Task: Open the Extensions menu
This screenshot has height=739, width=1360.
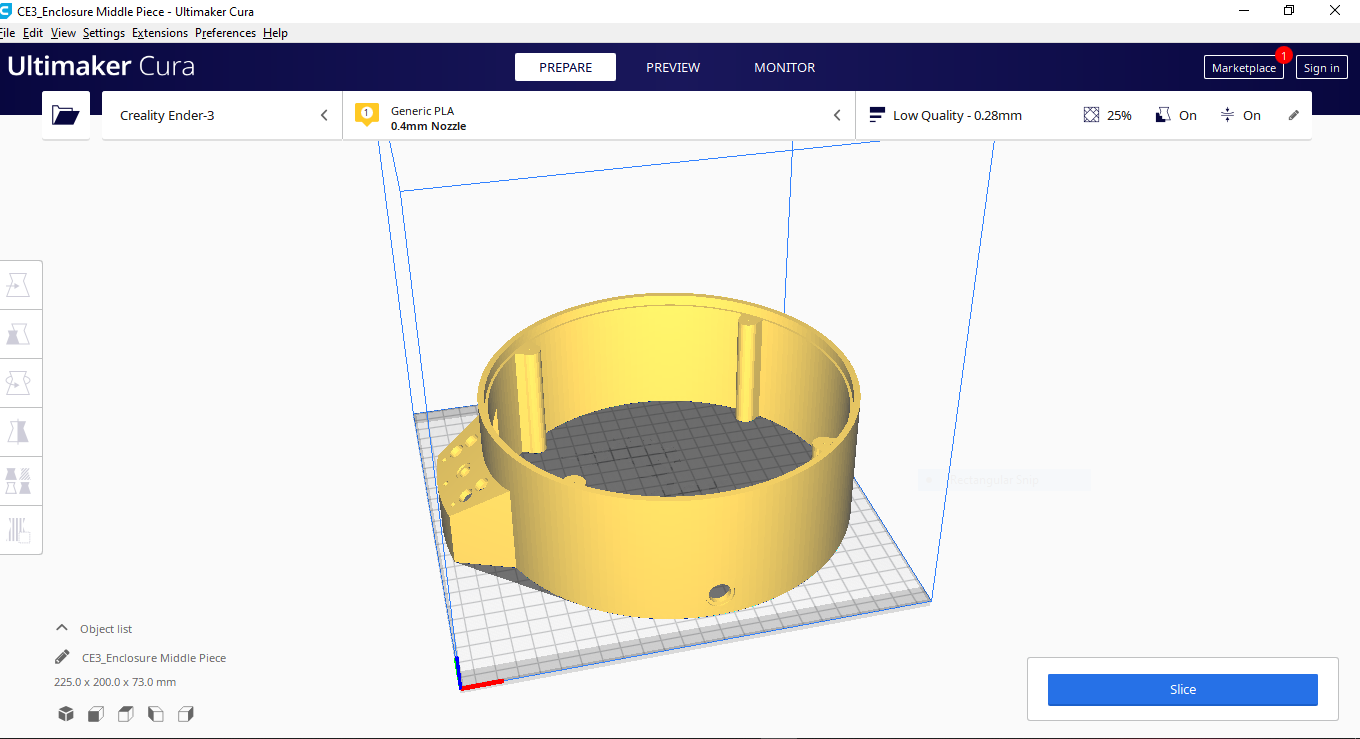Action: [x=160, y=33]
